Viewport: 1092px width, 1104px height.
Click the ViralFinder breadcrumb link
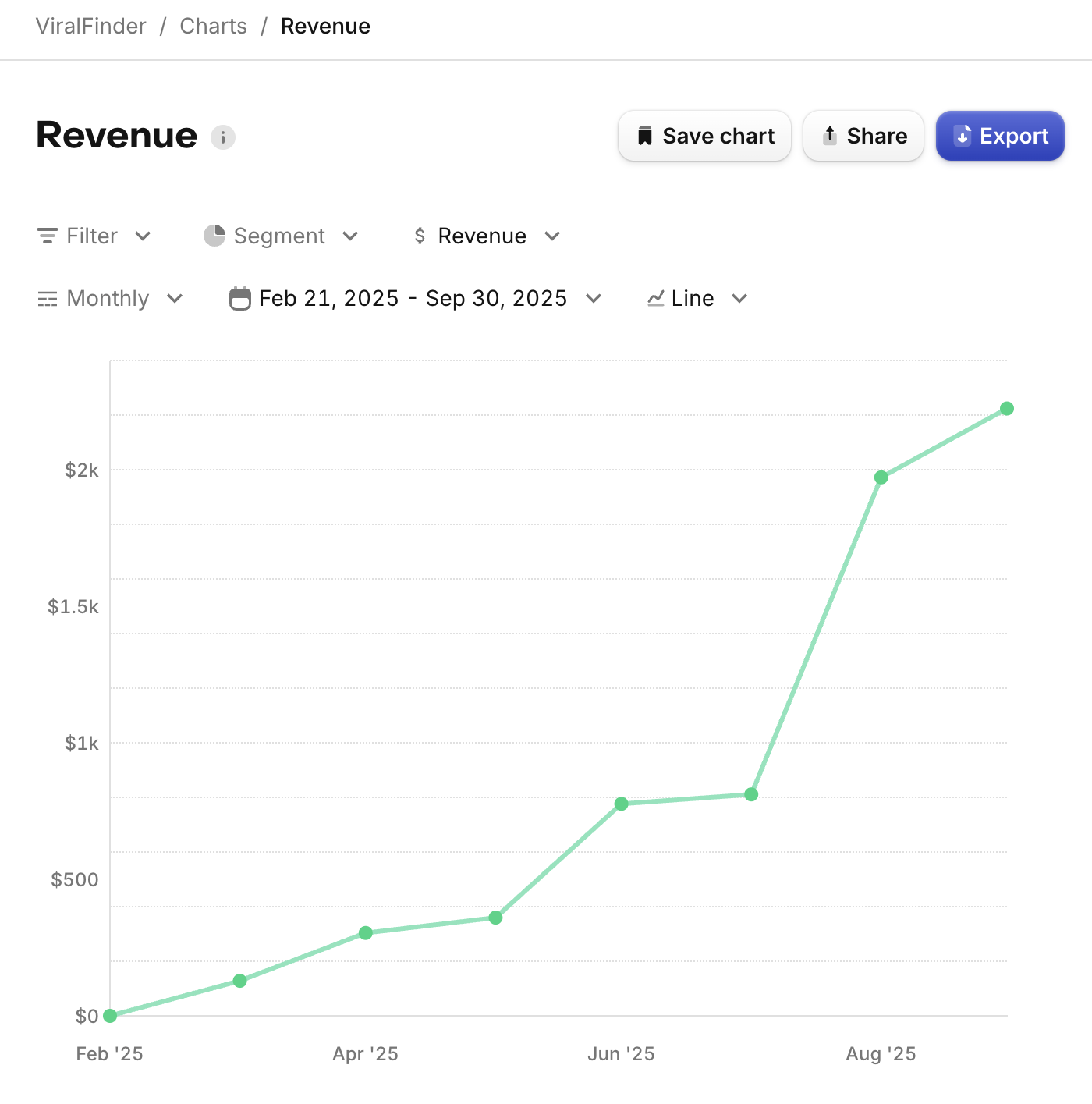[x=90, y=26]
